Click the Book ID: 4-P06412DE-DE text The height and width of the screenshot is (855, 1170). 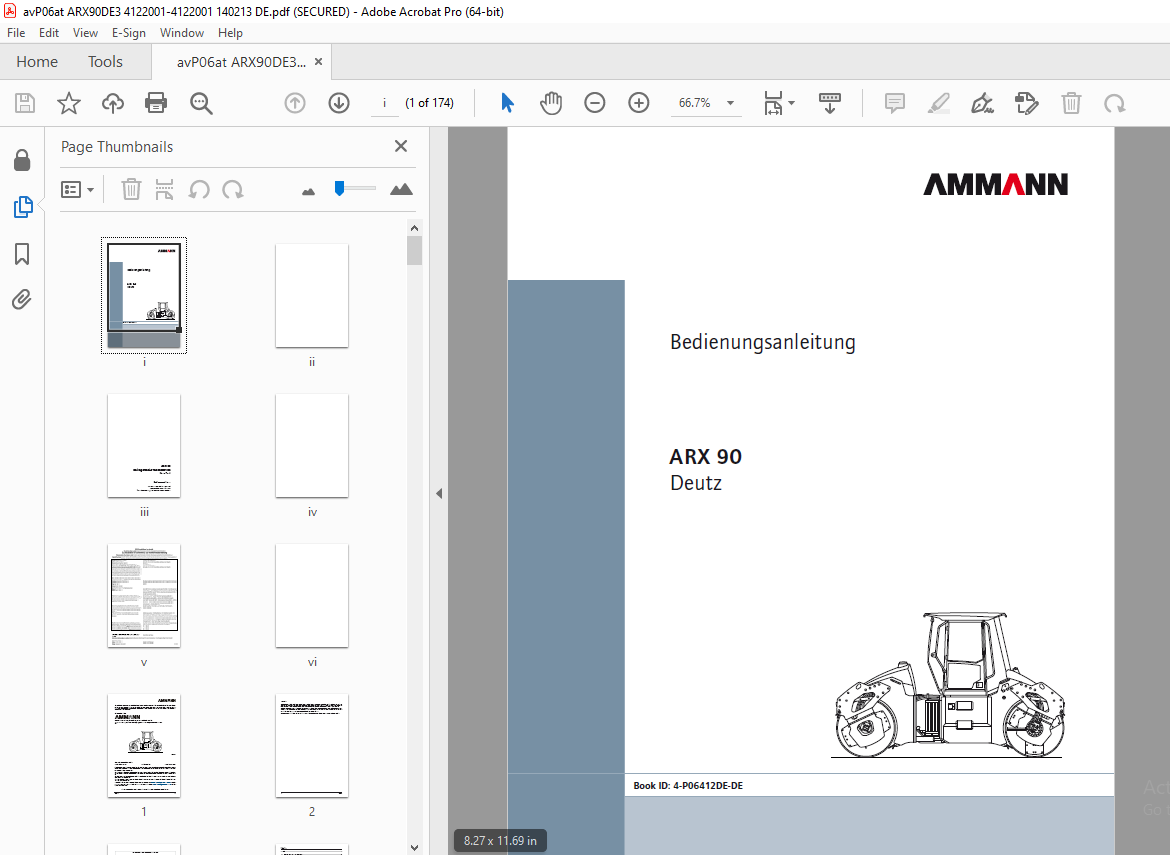click(x=688, y=786)
